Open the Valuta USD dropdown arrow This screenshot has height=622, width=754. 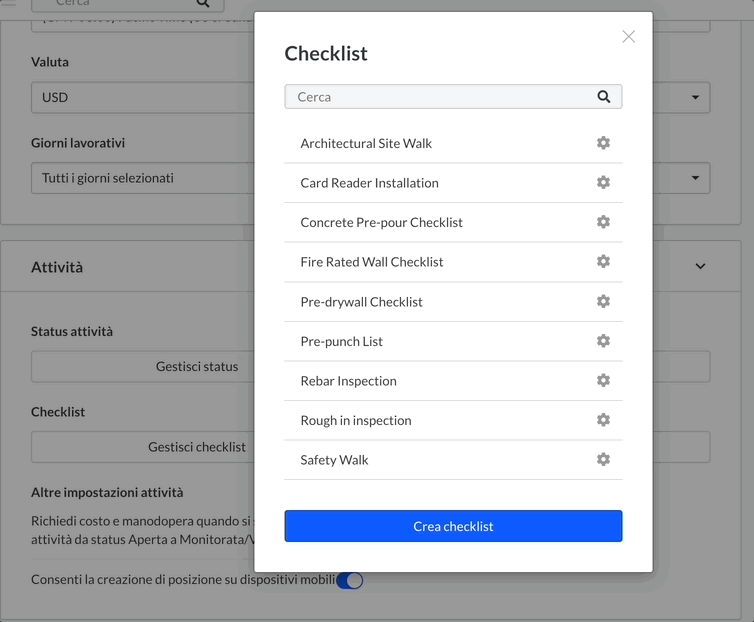695,97
